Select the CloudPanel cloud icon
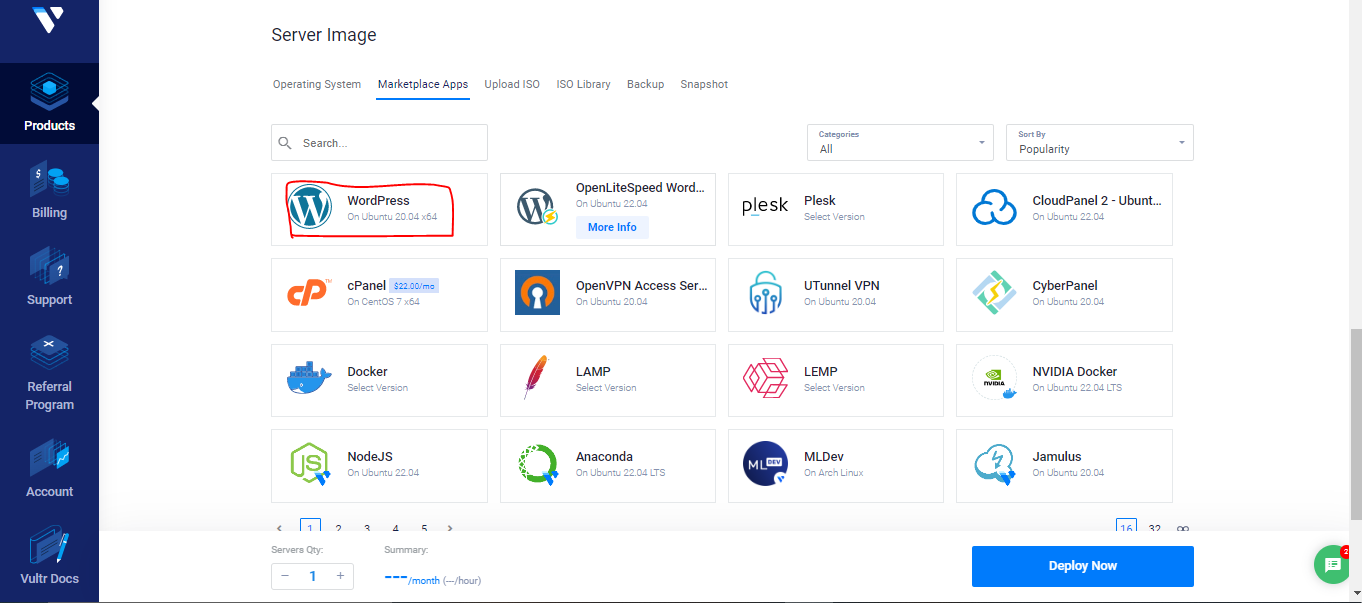The image size is (1362, 603). 995,208
